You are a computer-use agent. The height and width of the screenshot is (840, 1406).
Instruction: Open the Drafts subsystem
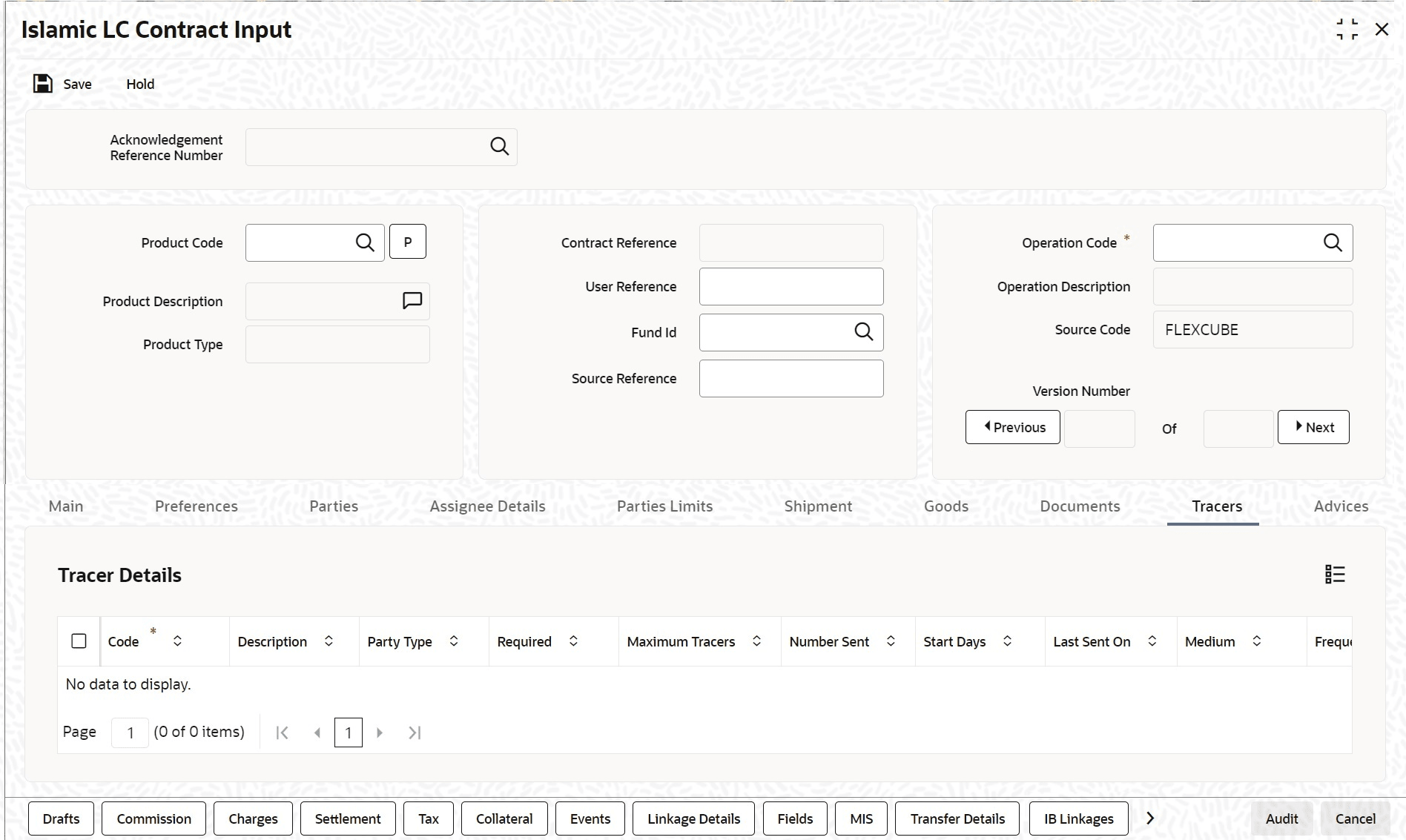(61, 818)
